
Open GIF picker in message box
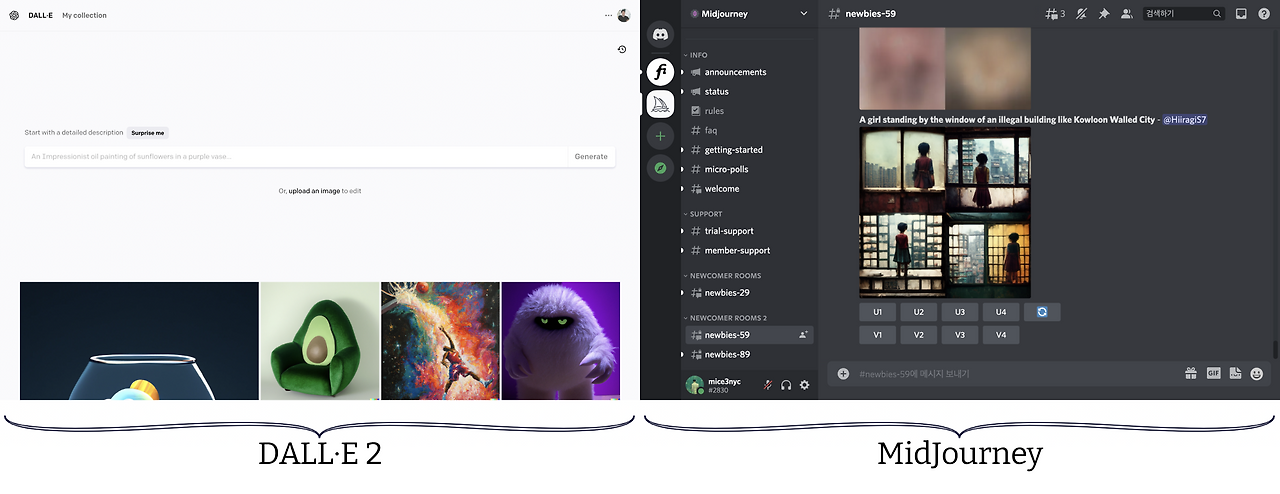(x=1213, y=374)
